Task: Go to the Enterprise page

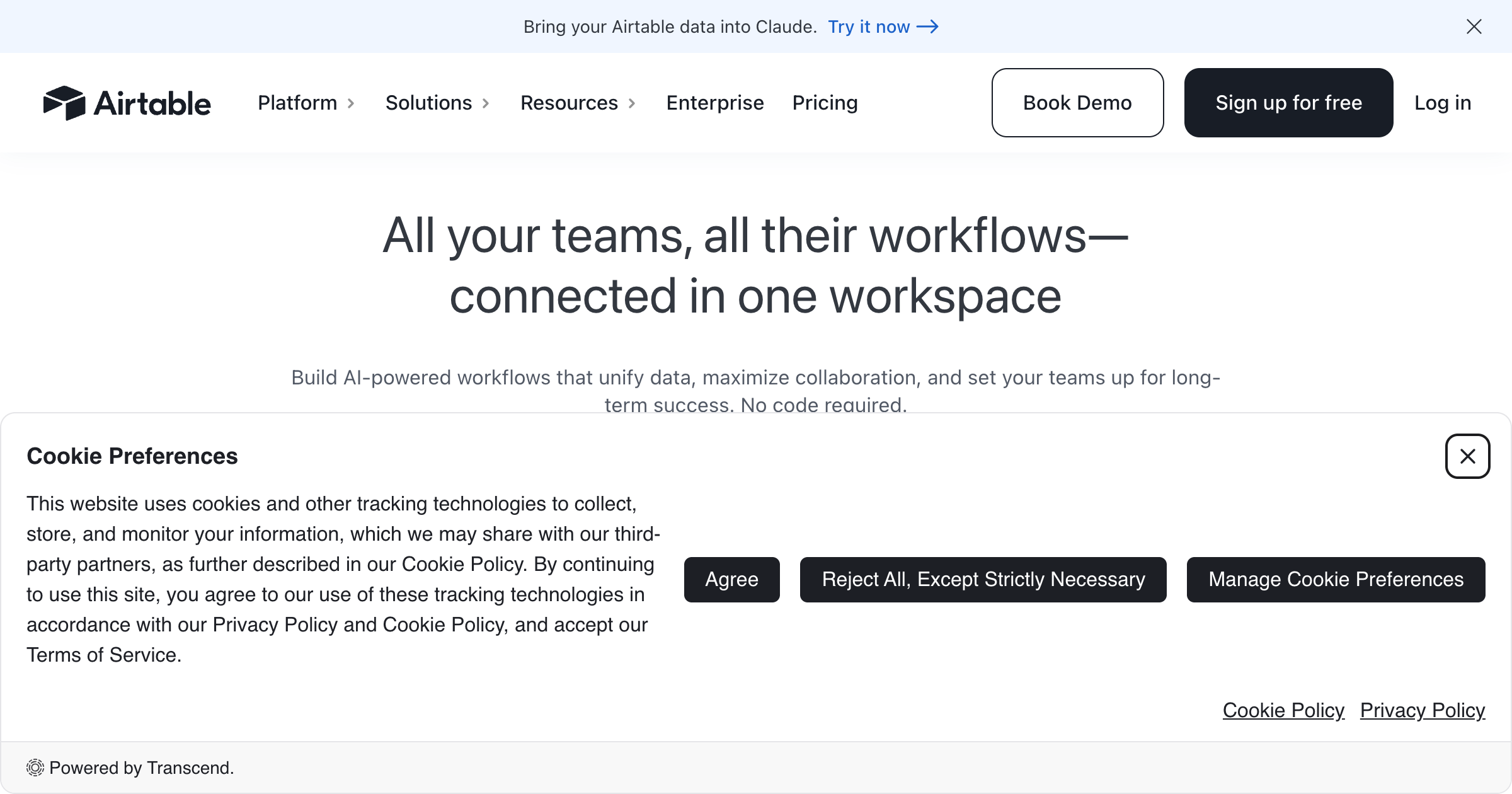Action: (x=715, y=103)
